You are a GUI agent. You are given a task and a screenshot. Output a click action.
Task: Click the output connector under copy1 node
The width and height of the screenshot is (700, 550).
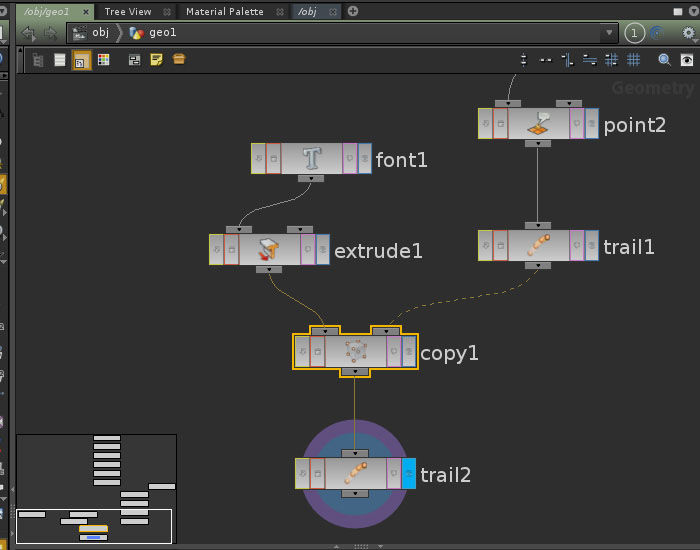pos(355,372)
